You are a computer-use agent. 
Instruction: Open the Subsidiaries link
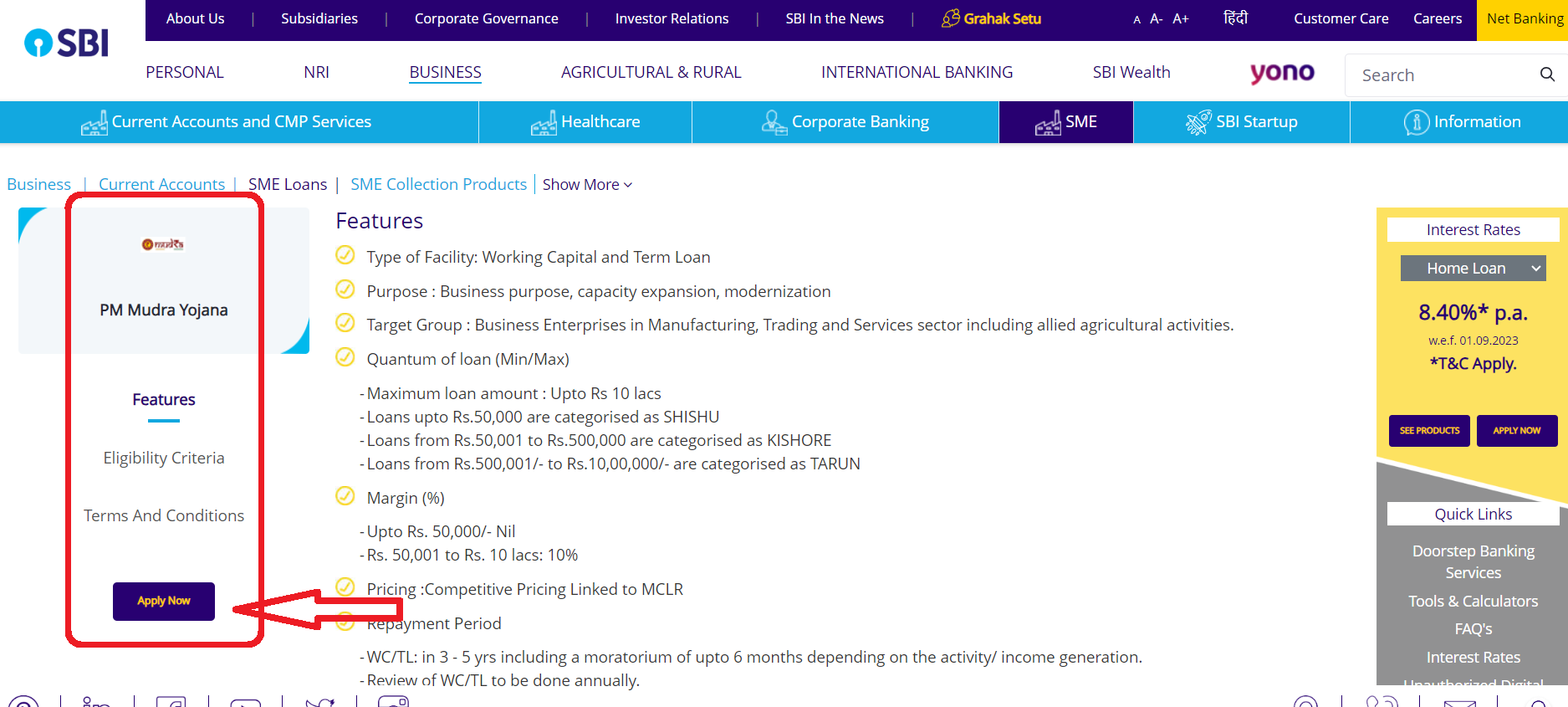tap(319, 18)
